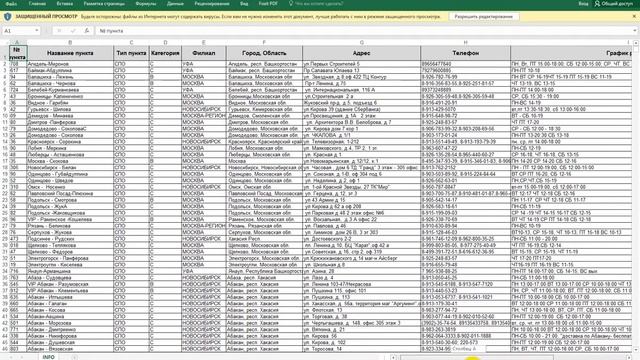Screen dimensions: 640x360
Task: Click cell 'Серпухов - Жукова'
Action: pyautogui.click(x=70, y=232)
